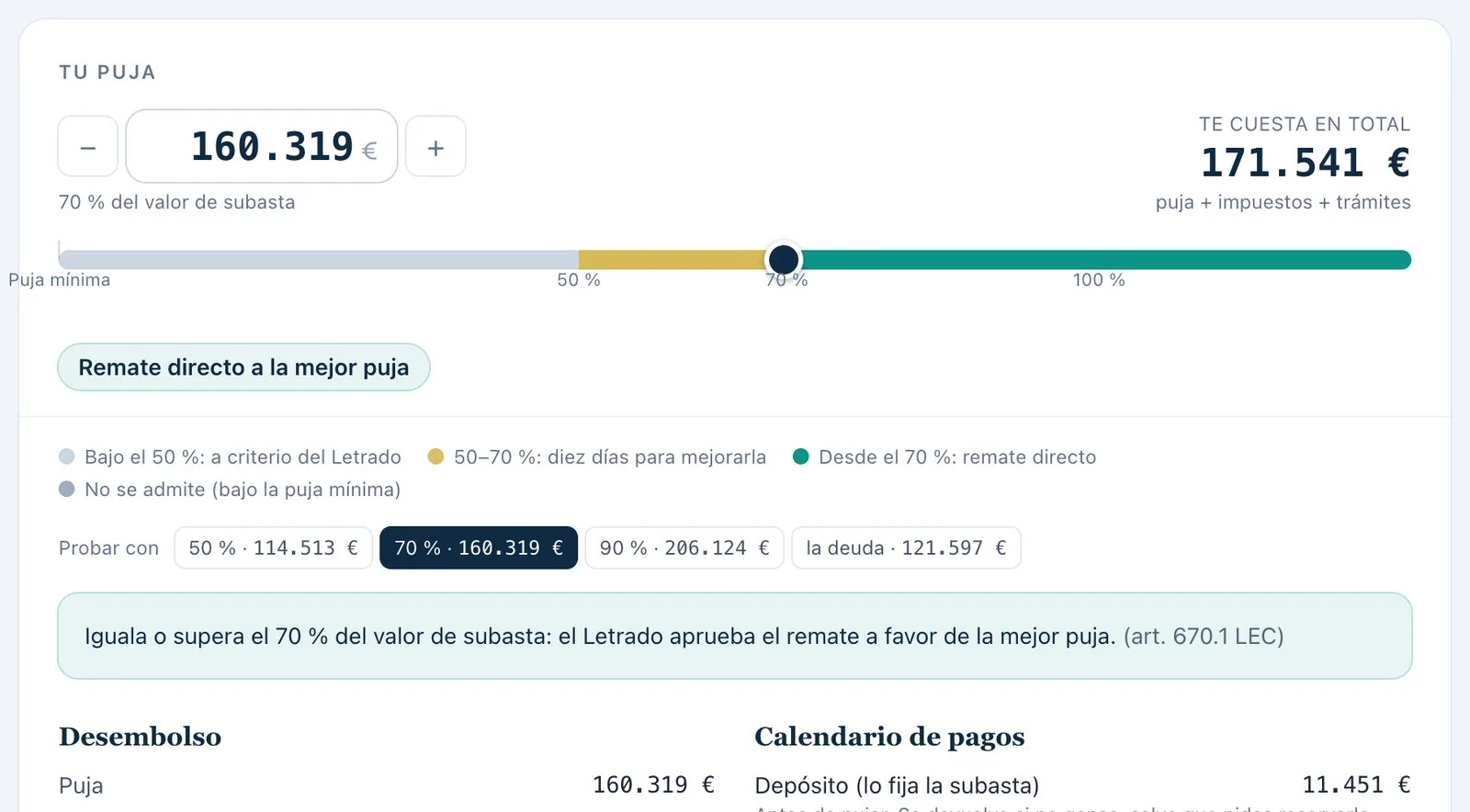Image resolution: width=1470 pixels, height=812 pixels.
Task: Click '70 % del valor de subasta' caption
Action: 177,202
